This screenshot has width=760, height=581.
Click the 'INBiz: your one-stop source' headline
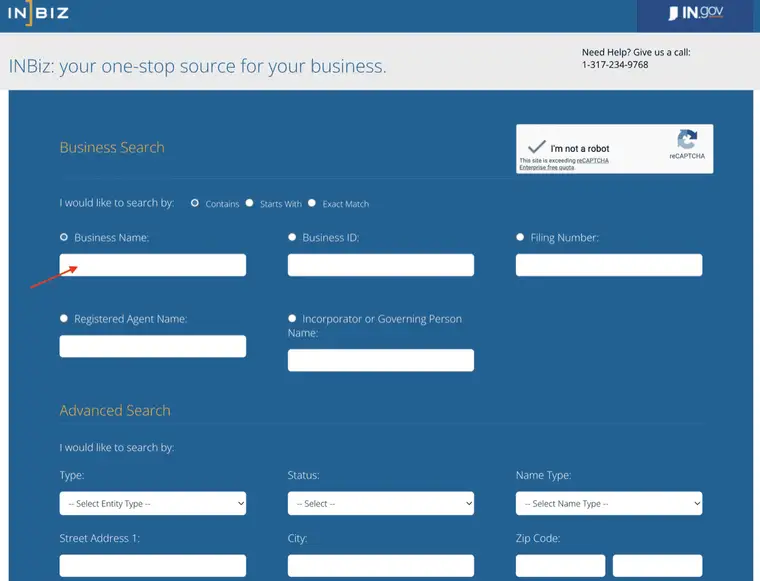pos(198,66)
